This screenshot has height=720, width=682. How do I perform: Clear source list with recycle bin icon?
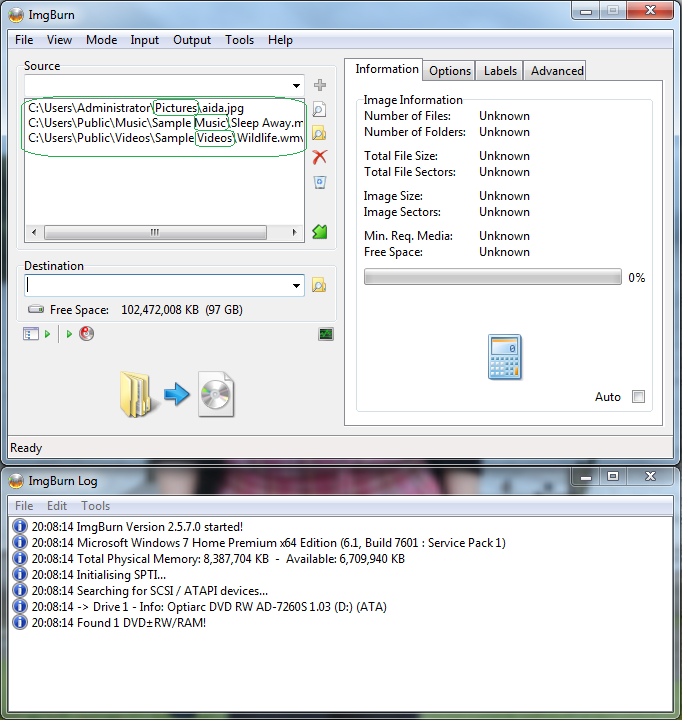point(320,182)
